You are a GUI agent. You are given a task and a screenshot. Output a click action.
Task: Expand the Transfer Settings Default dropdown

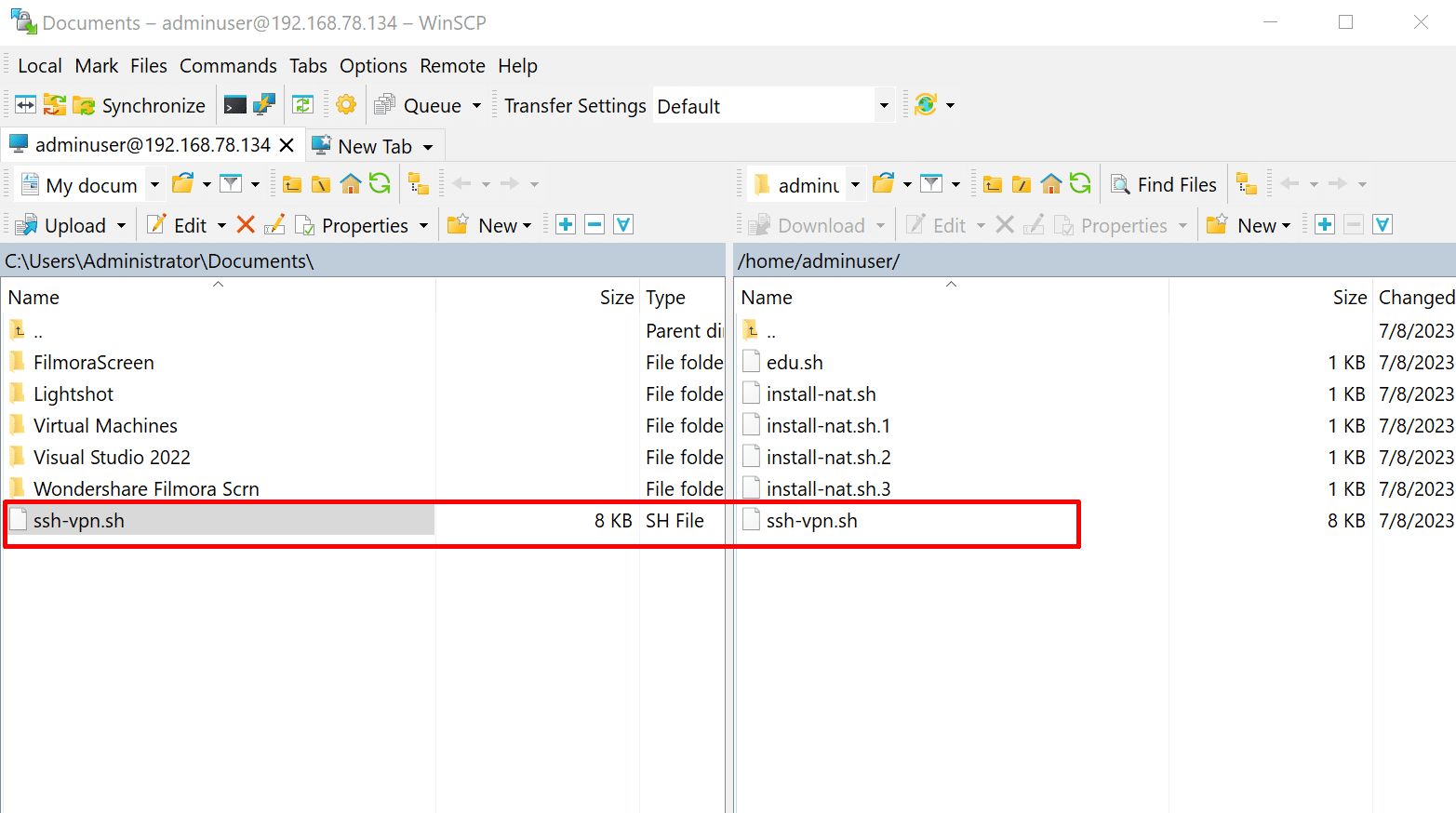pos(883,106)
